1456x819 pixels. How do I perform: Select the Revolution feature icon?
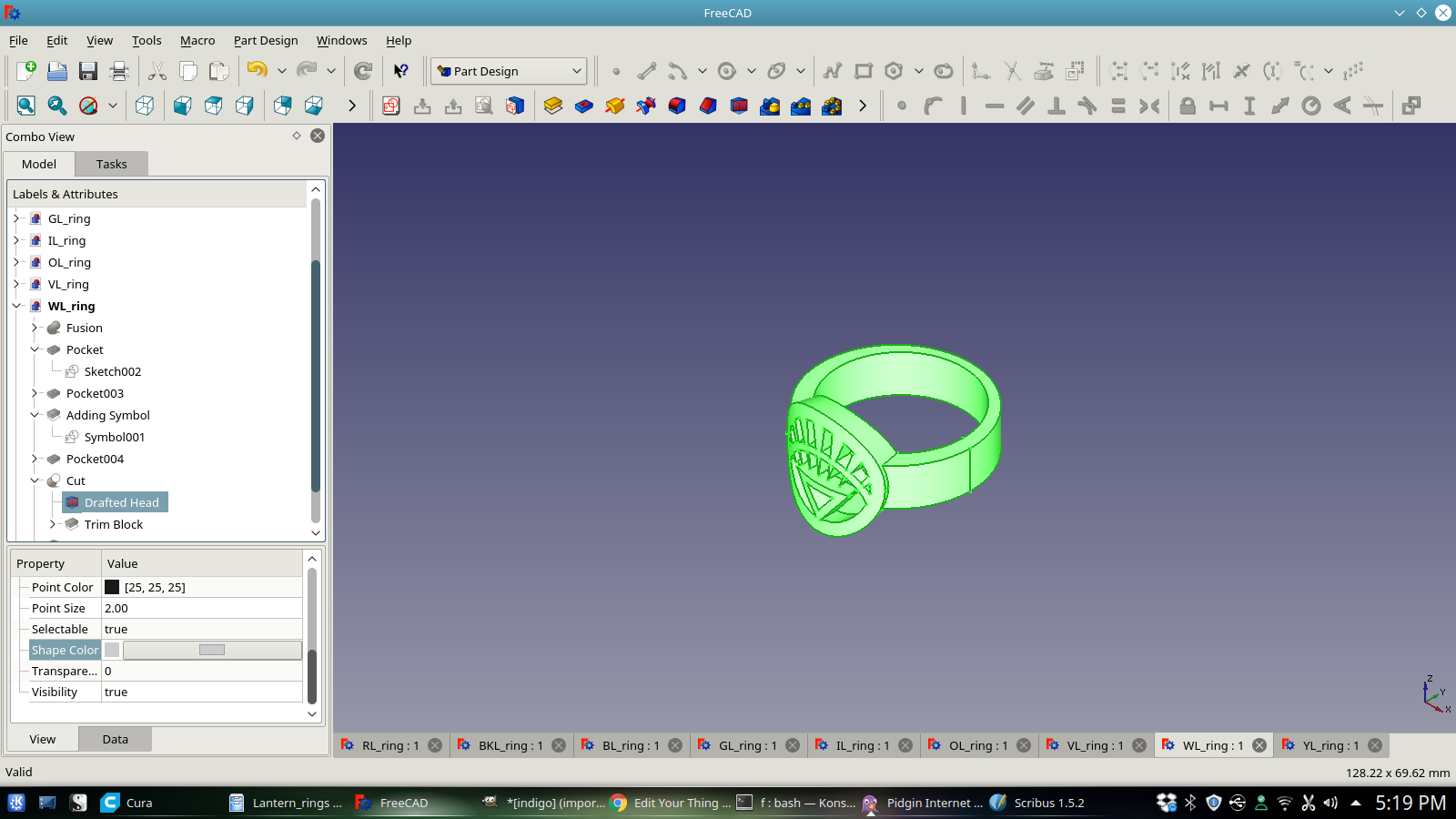615,106
